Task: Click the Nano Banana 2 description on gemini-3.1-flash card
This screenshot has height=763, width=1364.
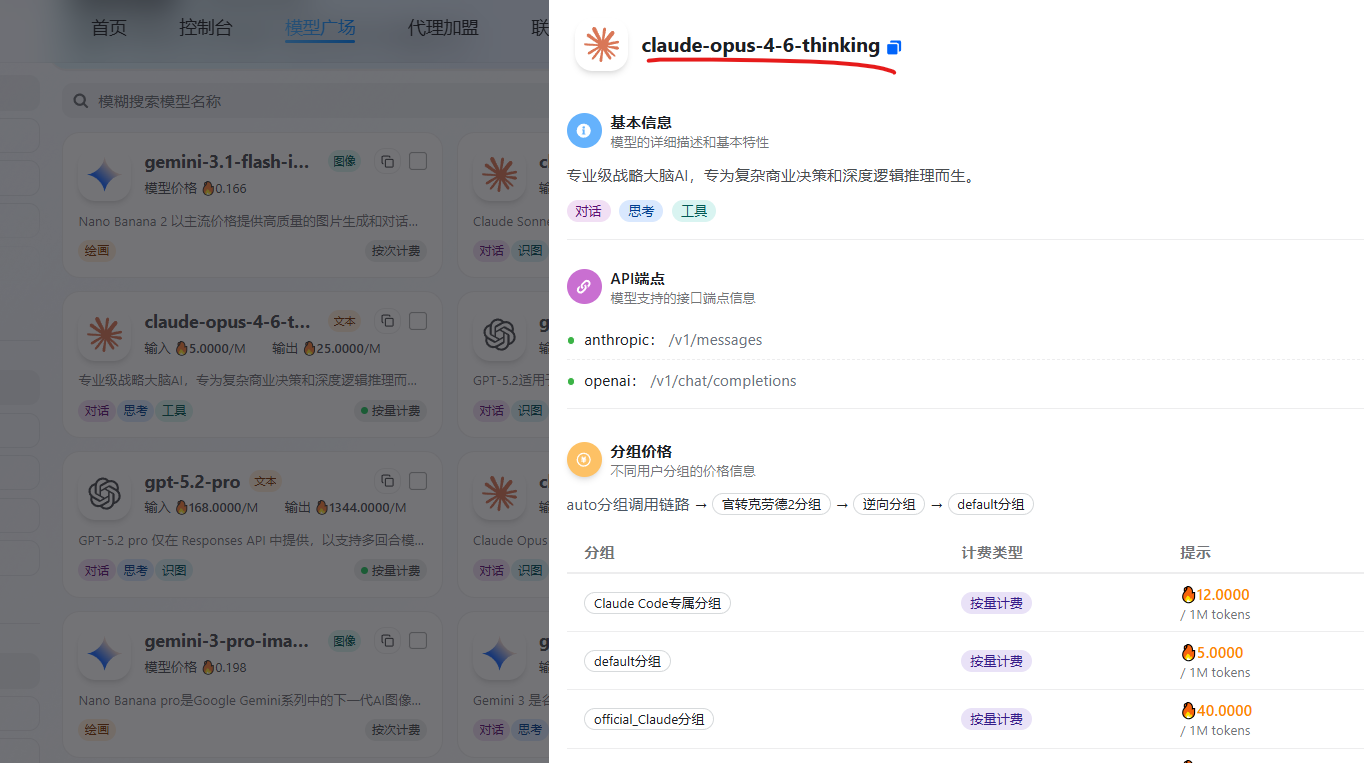Action: pyautogui.click(x=249, y=221)
